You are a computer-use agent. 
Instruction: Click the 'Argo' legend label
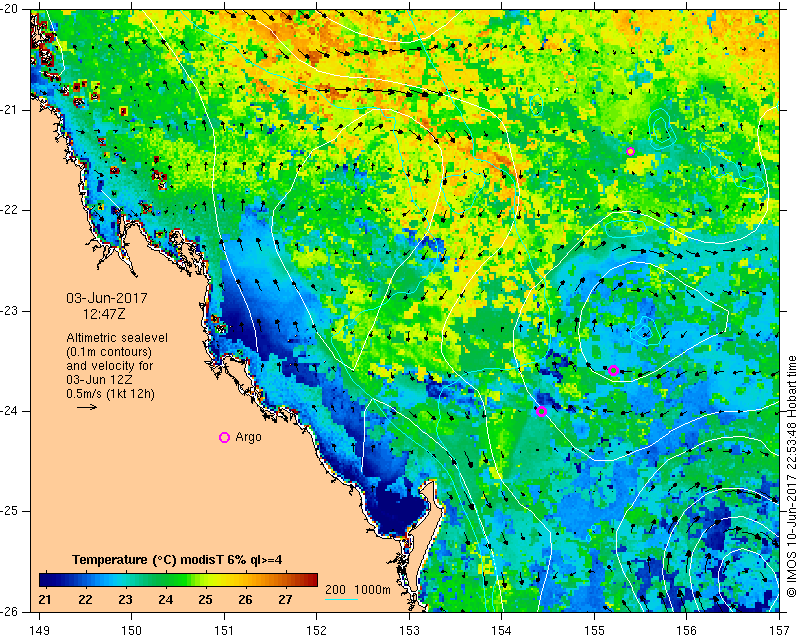(248, 437)
